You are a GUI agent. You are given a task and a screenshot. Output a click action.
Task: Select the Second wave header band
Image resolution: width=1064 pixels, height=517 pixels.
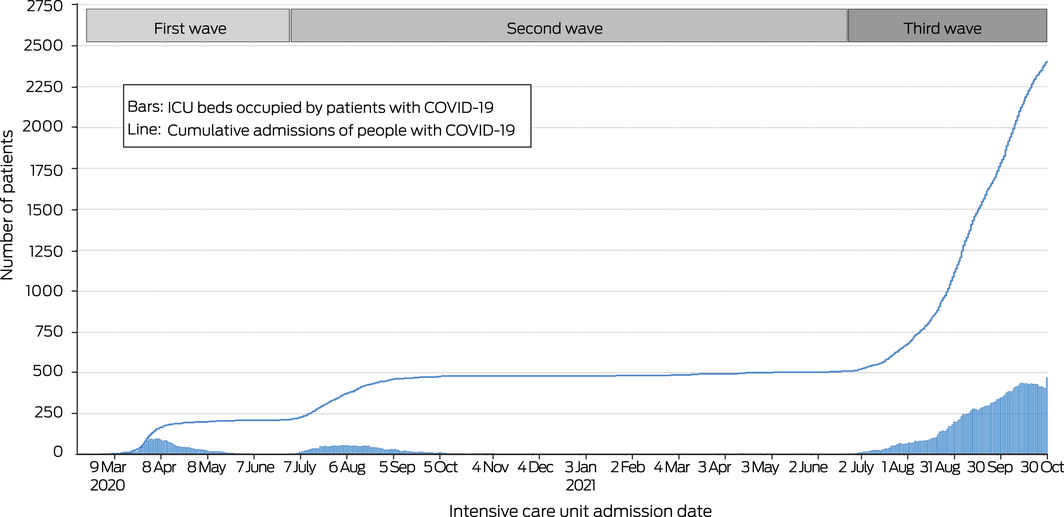click(555, 28)
